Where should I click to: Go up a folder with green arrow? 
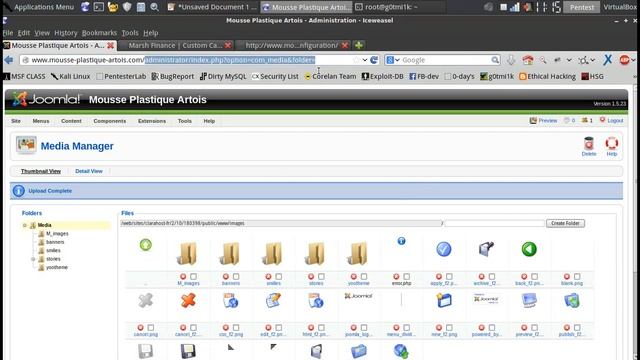(x=146, y=245)
